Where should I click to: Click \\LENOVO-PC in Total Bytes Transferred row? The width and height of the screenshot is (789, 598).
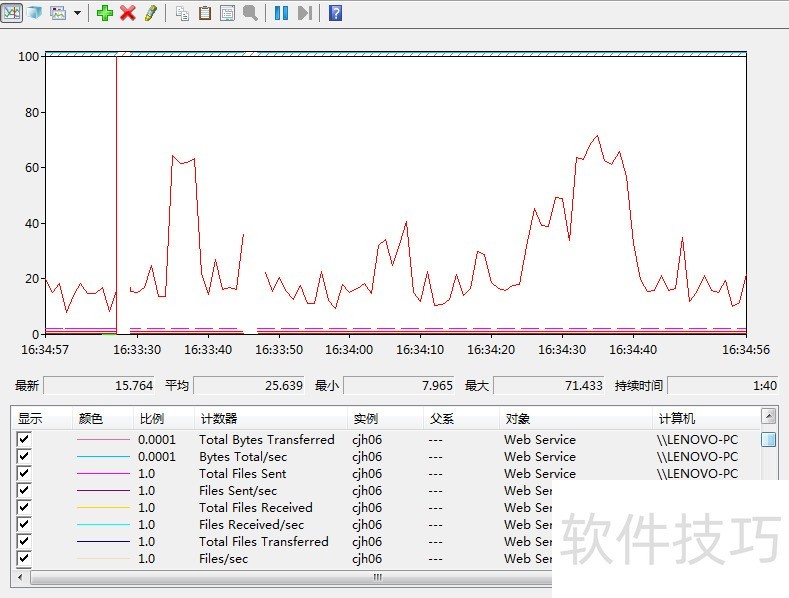click(697, 439)
